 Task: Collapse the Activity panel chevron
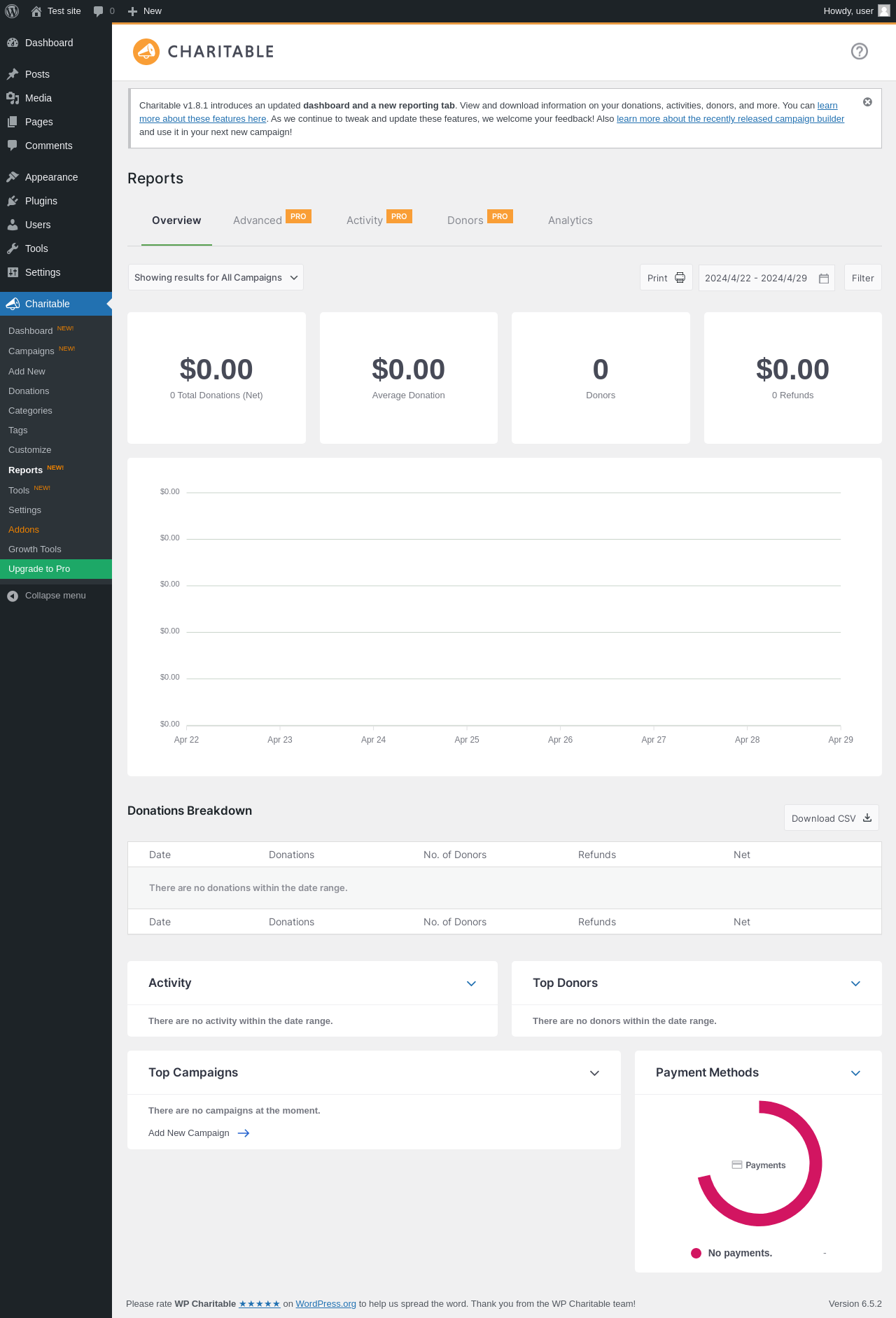[472, 983]
